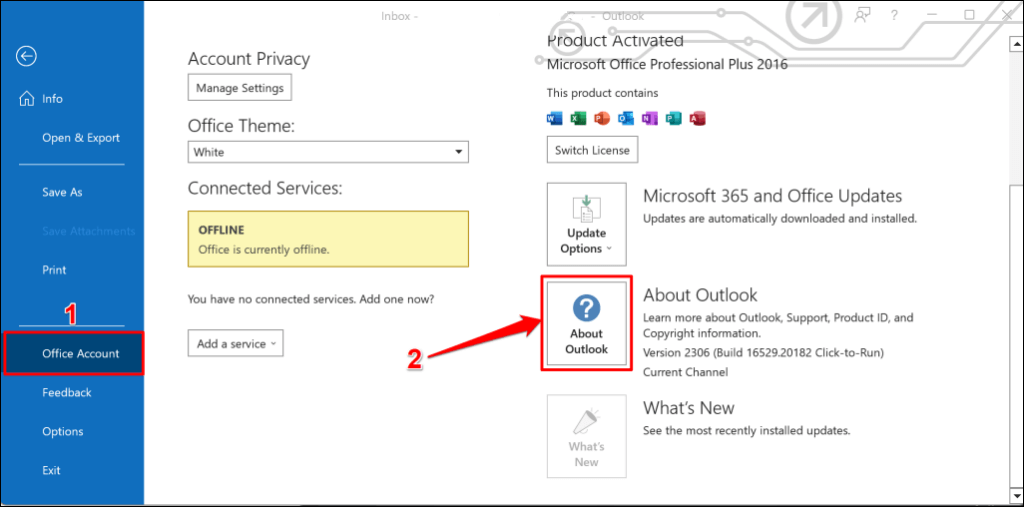Click the Access product icon
The image size is (1024, 507).
tap(697, 118)
